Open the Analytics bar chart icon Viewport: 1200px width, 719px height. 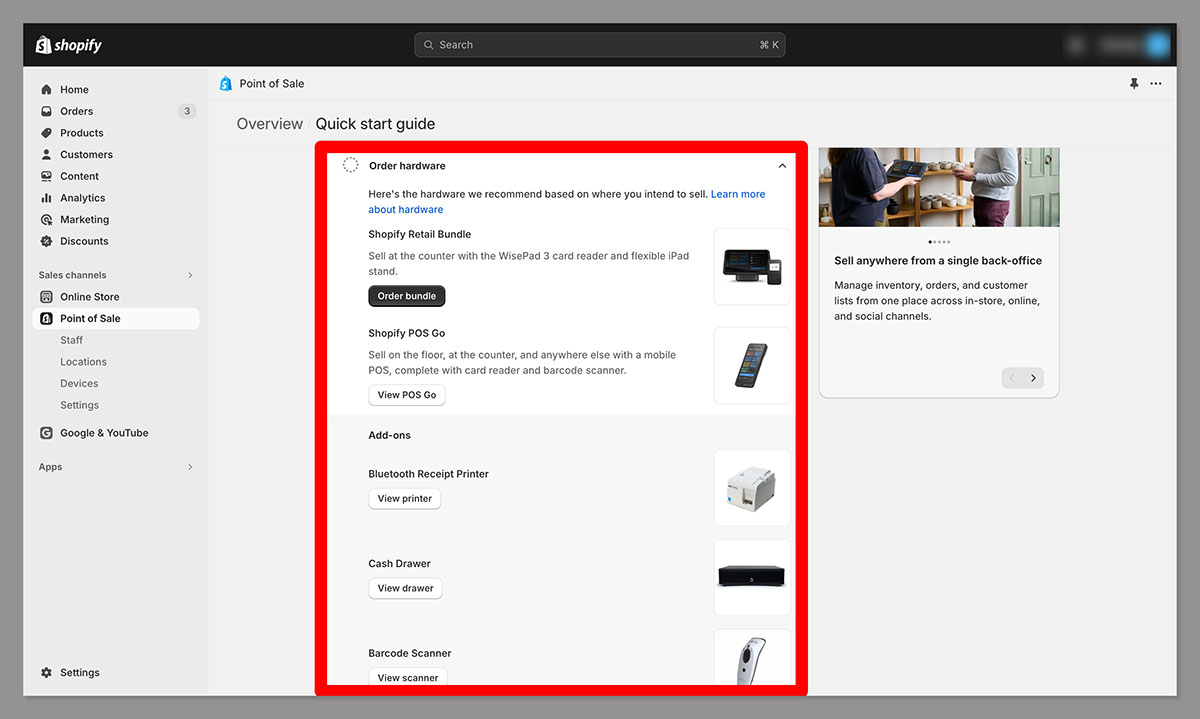point(46,198)
